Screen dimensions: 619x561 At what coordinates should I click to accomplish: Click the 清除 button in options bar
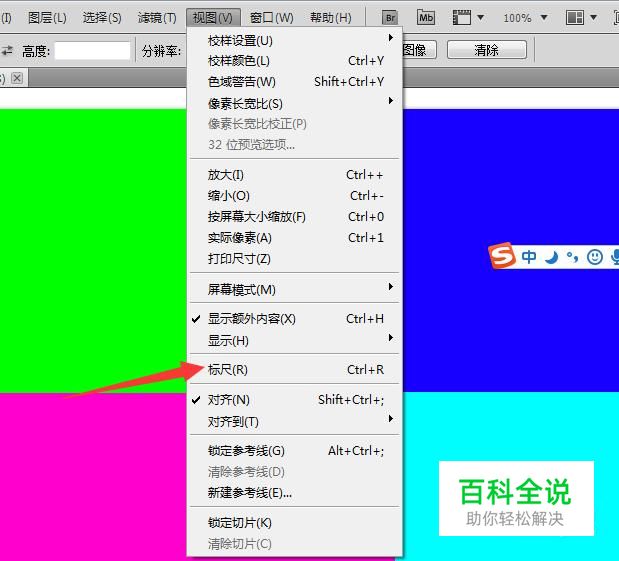click(x=487, y=50)
